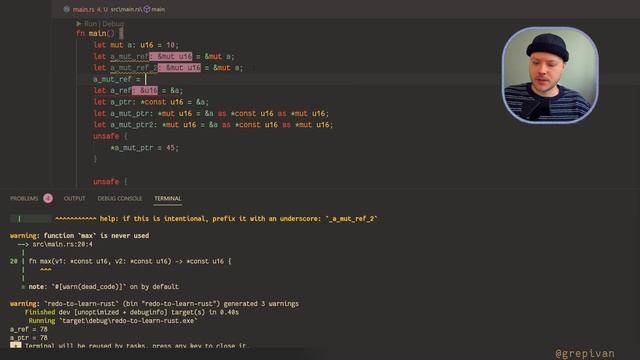Click 'Terminal will be reused by tasks' message
The image size is (640, 360).
click(x=136, y=346)
